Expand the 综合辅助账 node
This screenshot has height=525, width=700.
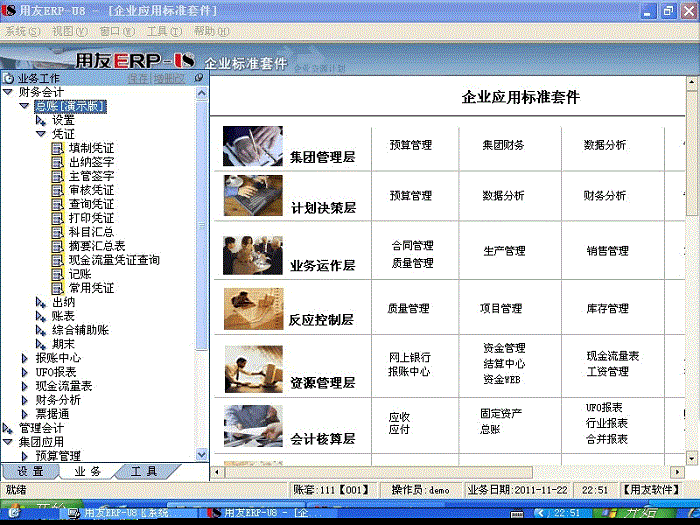point(41,330)
